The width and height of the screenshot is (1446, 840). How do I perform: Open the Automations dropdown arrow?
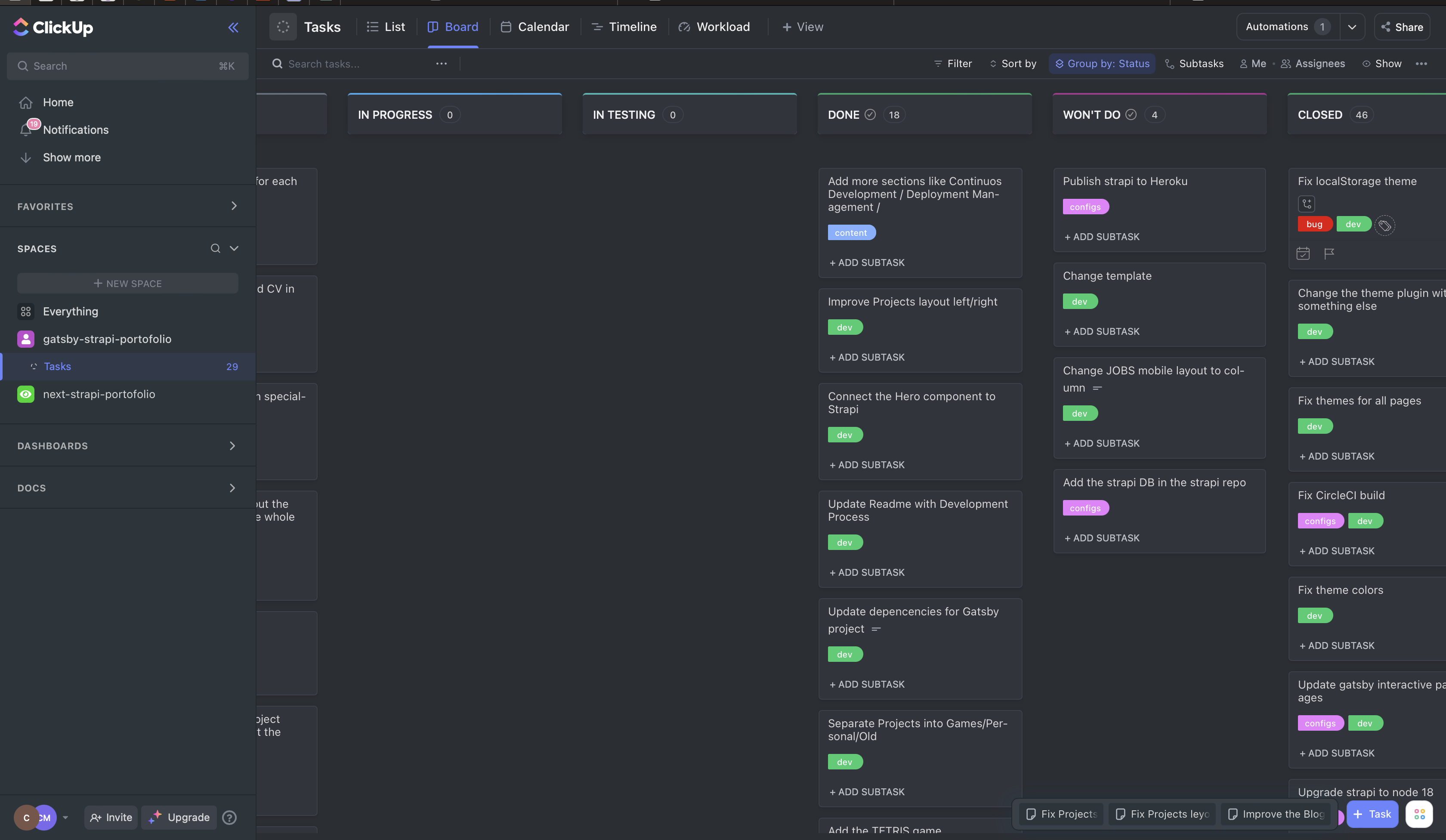[1353, 26]
